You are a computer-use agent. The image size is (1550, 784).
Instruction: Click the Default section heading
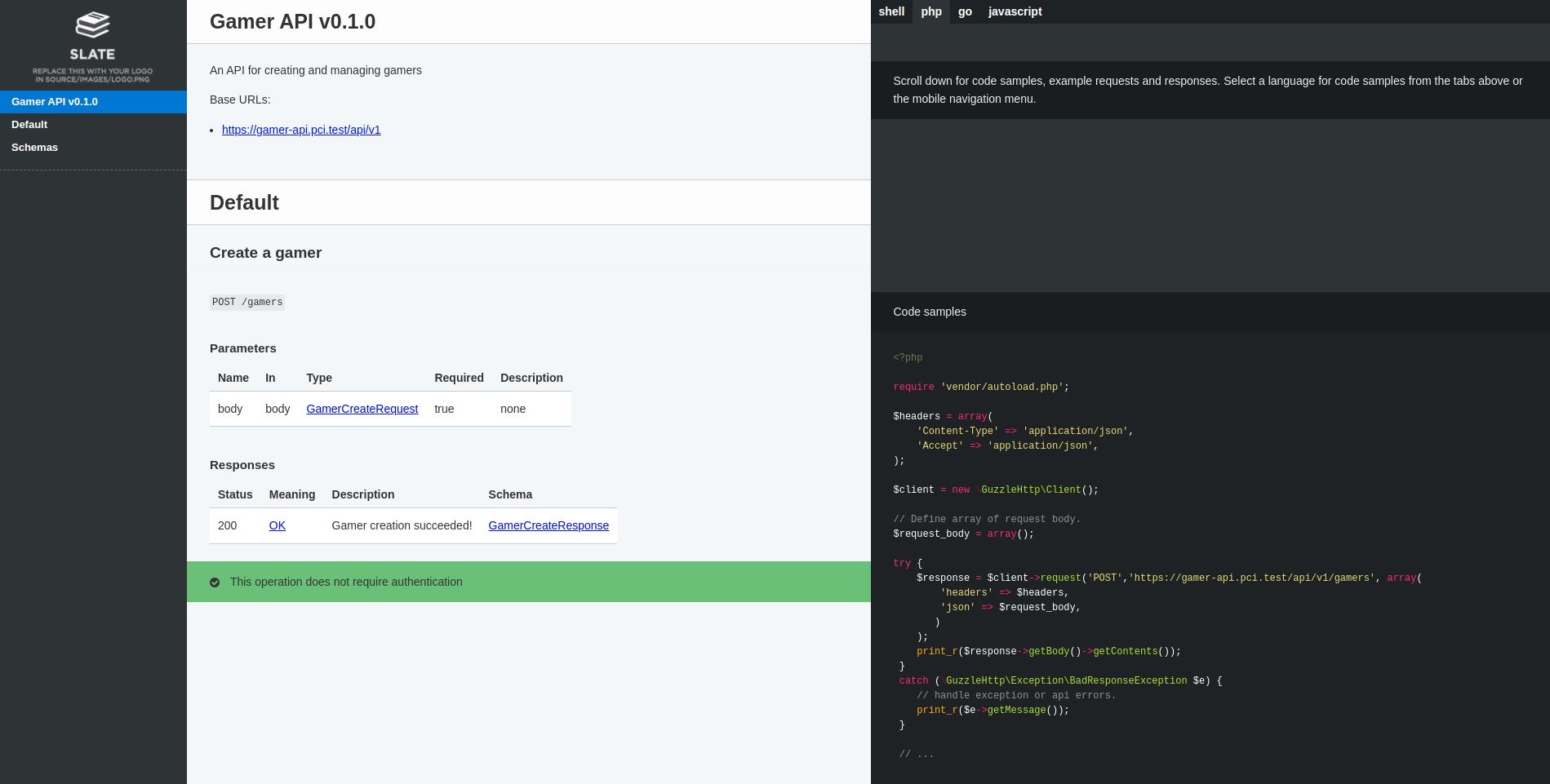[244, 202]
